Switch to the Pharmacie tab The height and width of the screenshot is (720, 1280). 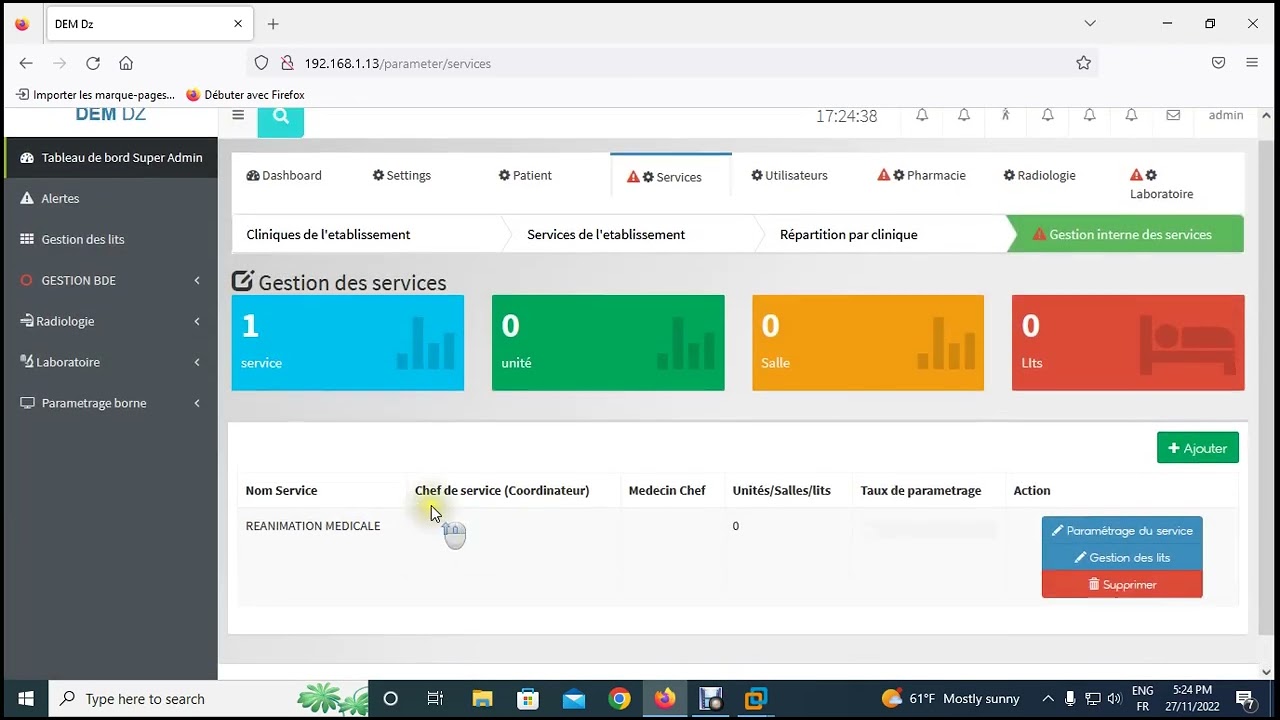(x=921, y=175)
